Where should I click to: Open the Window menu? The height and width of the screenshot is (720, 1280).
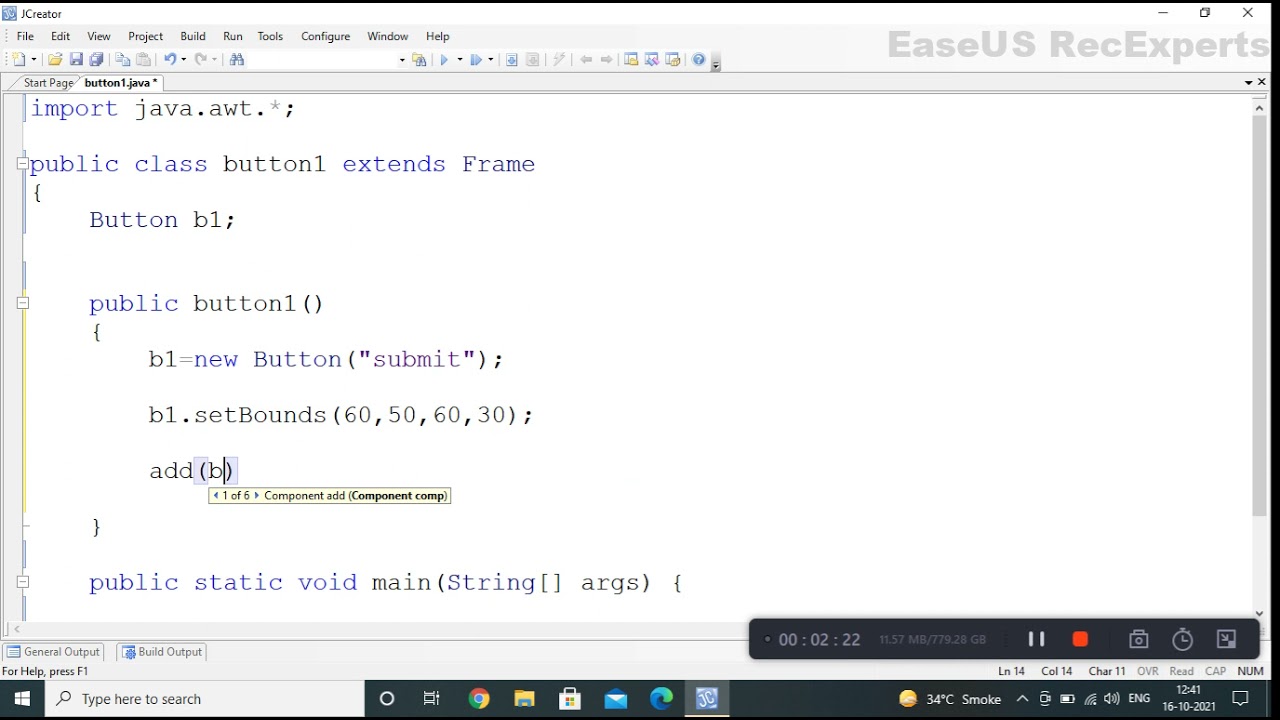click(x=388, y=36)
